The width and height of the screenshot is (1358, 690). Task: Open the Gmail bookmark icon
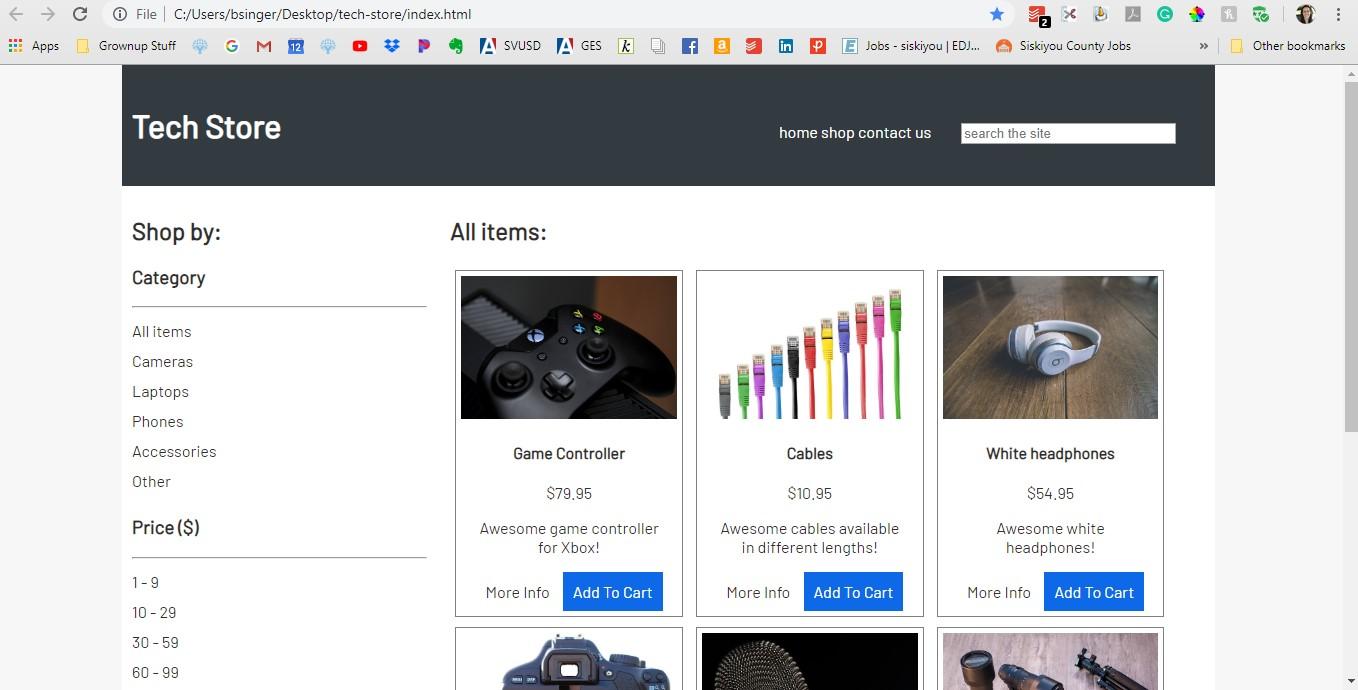coord(264,45)
